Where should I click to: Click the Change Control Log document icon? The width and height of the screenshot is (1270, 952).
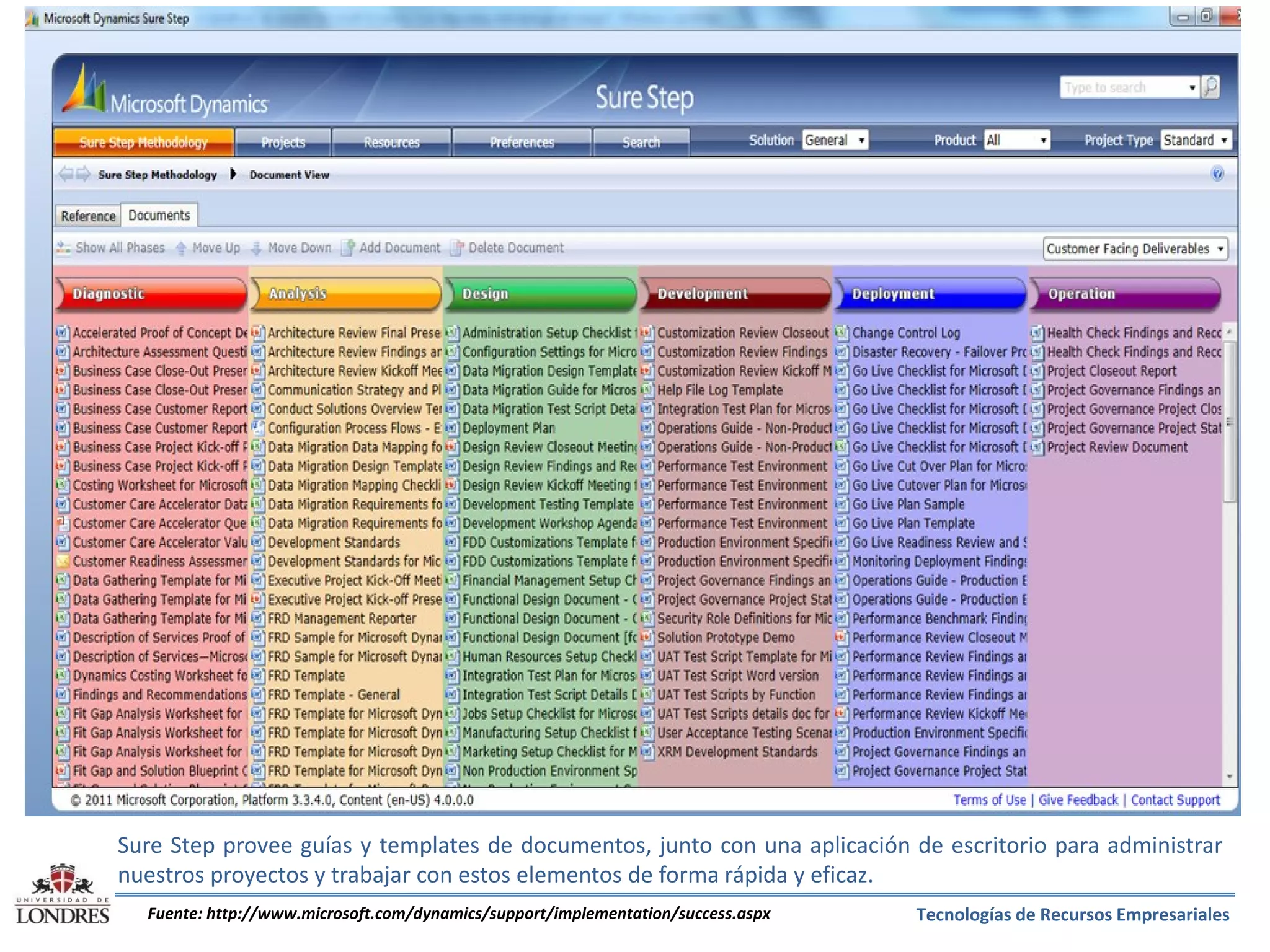(x=841, y=333)
